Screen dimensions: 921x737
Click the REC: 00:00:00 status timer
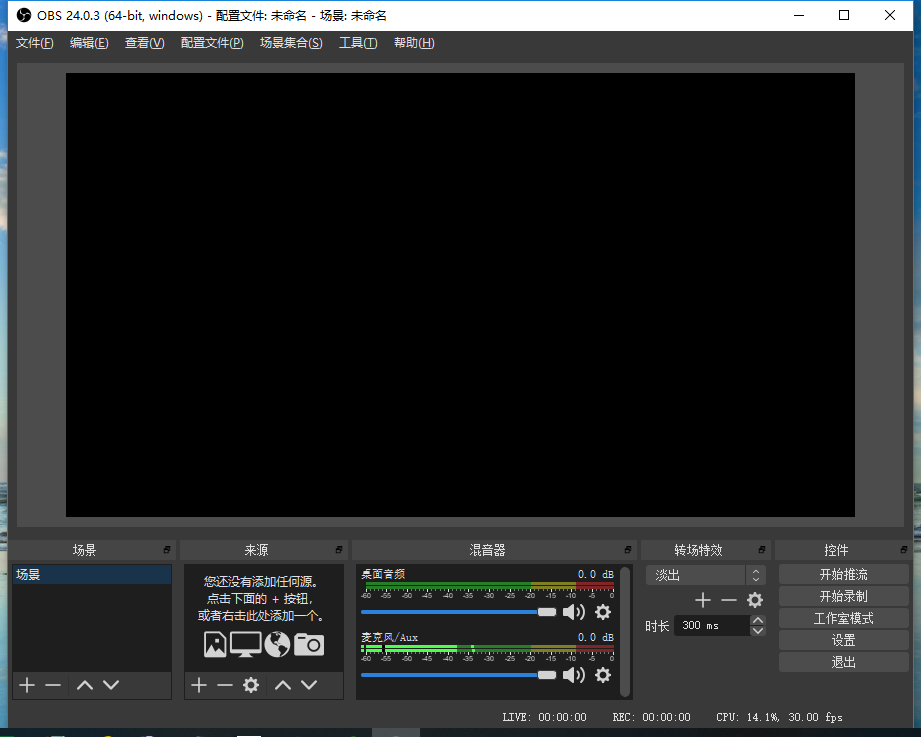(x=651, y=717)
